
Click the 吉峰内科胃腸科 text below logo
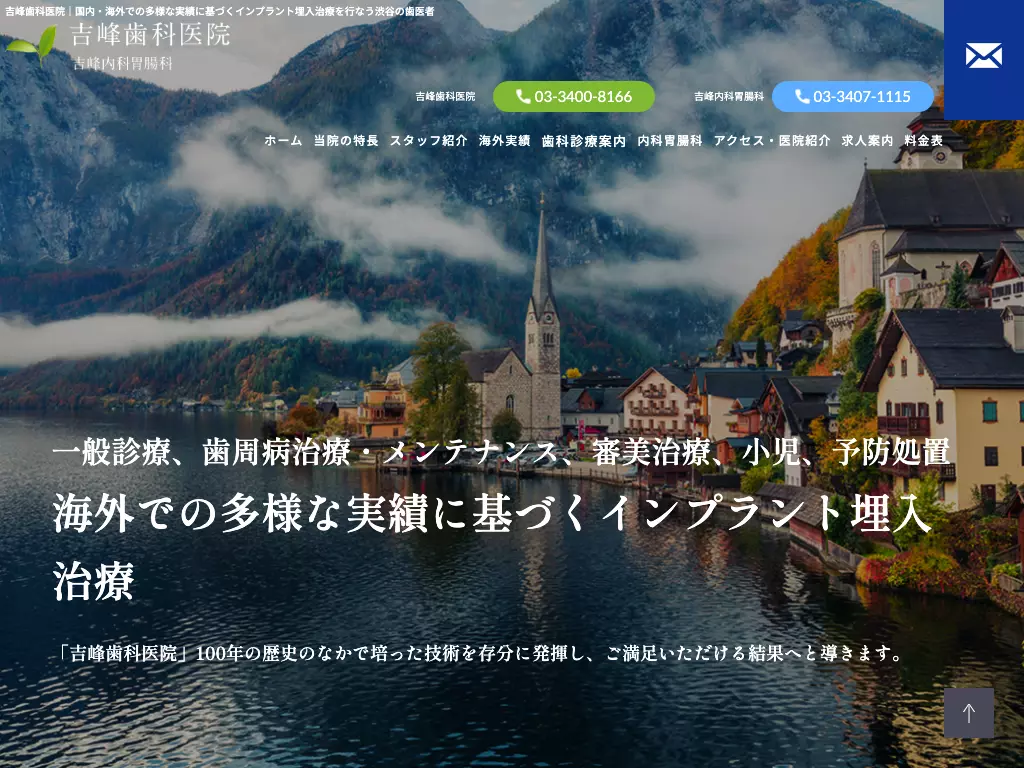click(x=123, y=63)
